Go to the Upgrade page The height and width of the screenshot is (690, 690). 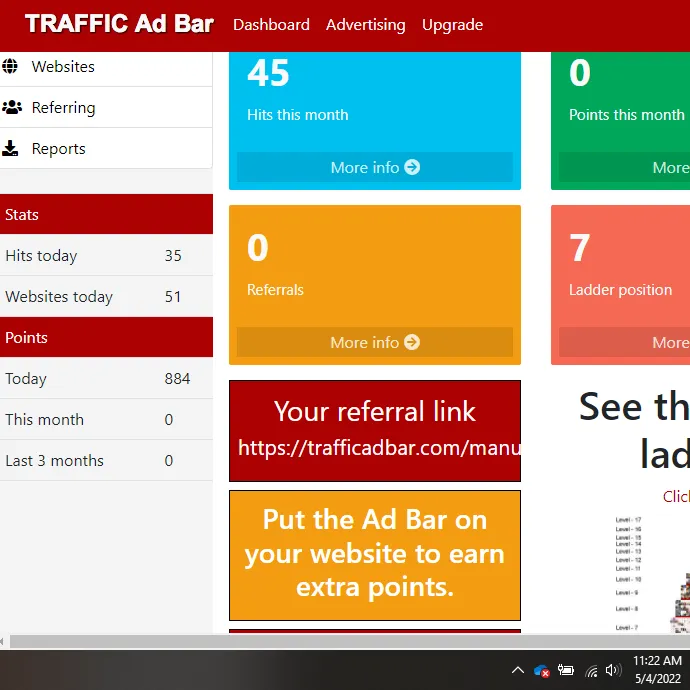[x=452, y=25]
